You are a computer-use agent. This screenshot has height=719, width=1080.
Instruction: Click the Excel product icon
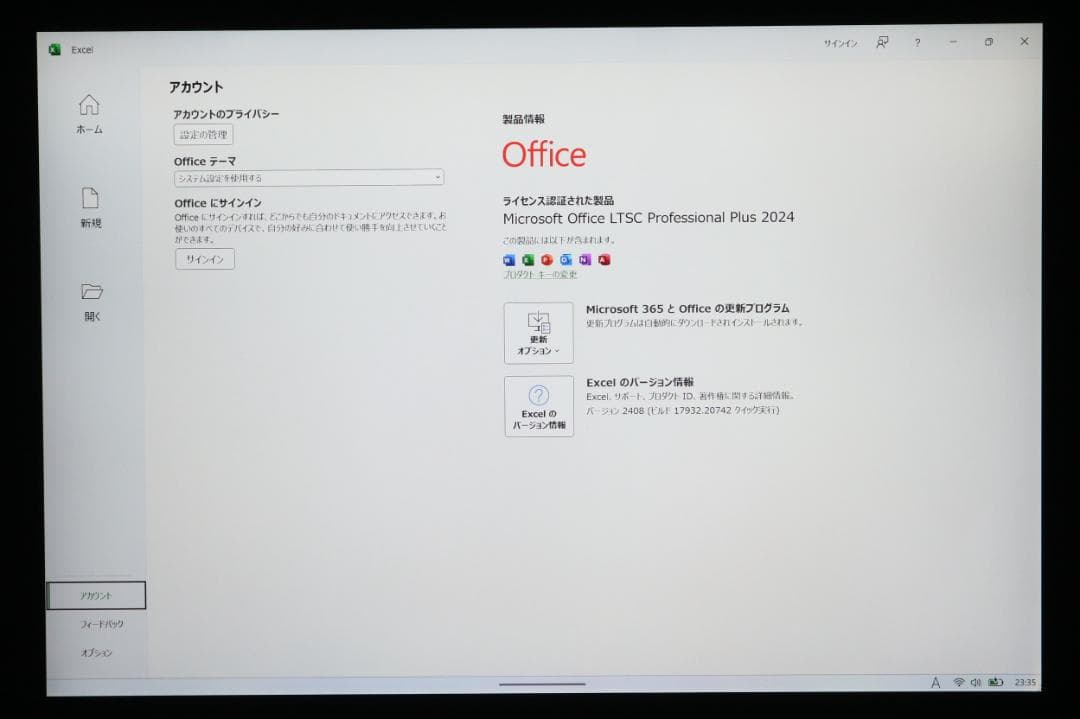pyautogui.click(x=528, y=260)
